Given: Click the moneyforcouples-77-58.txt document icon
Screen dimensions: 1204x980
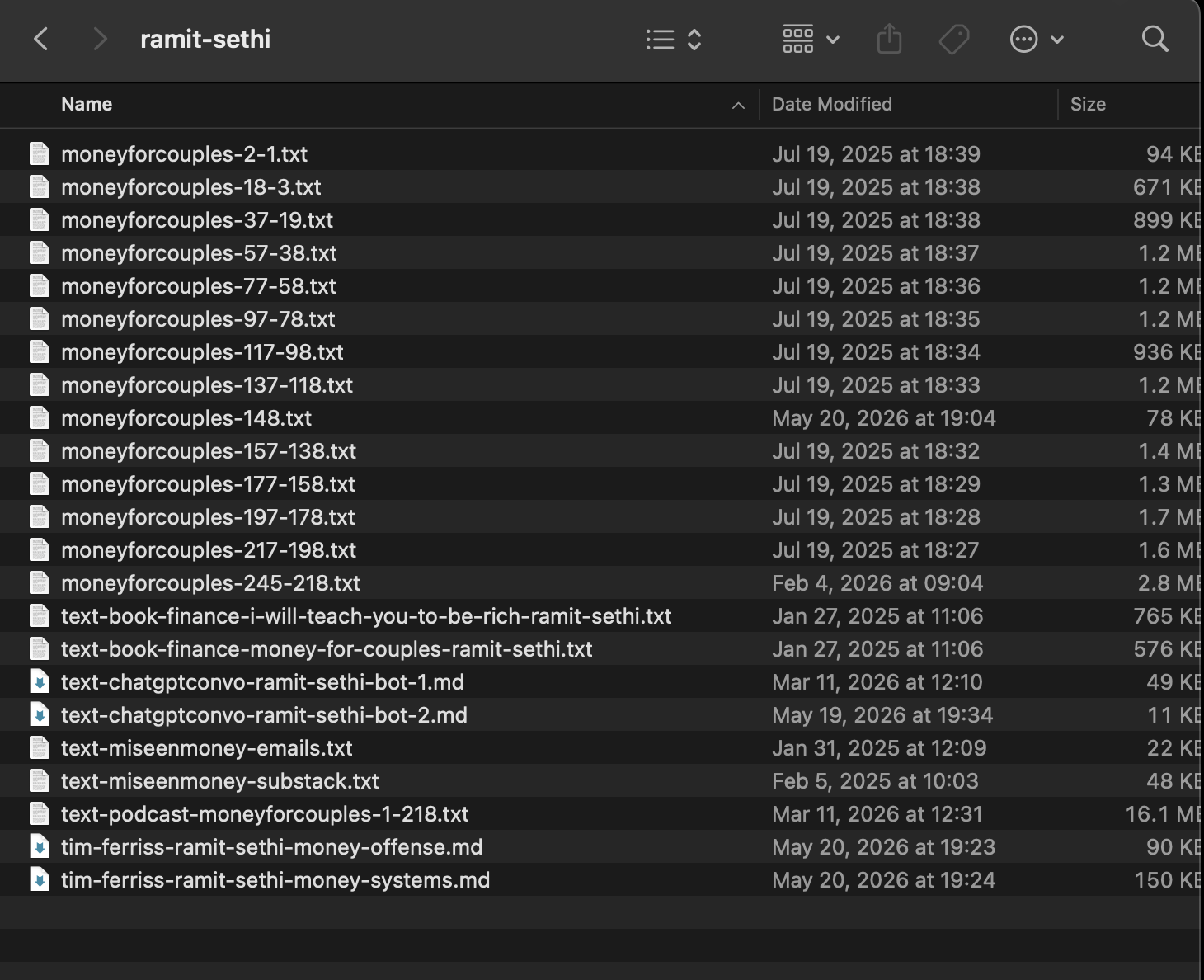Looking at the screenshot, I should 40,285.
